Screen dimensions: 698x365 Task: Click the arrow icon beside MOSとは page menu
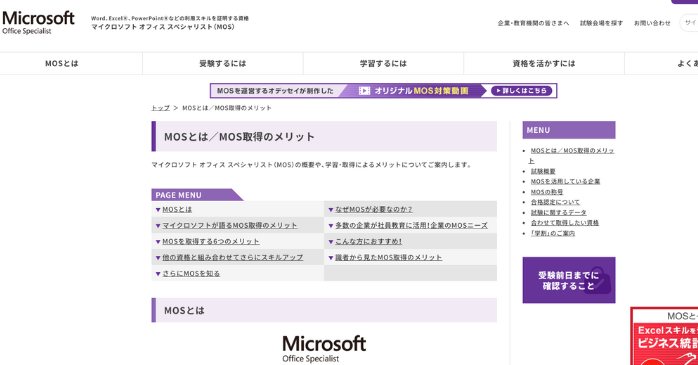158,210
